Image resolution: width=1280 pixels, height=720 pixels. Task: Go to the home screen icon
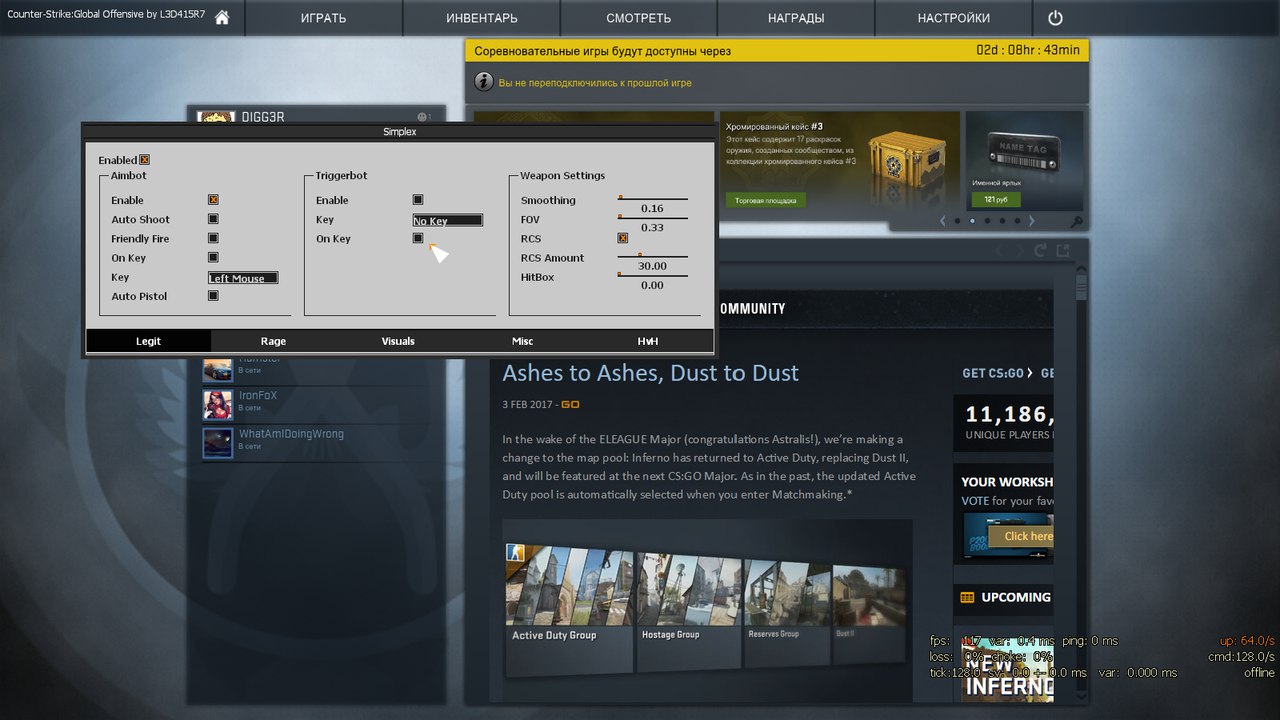pyautogui.click(x=221, y=18)
